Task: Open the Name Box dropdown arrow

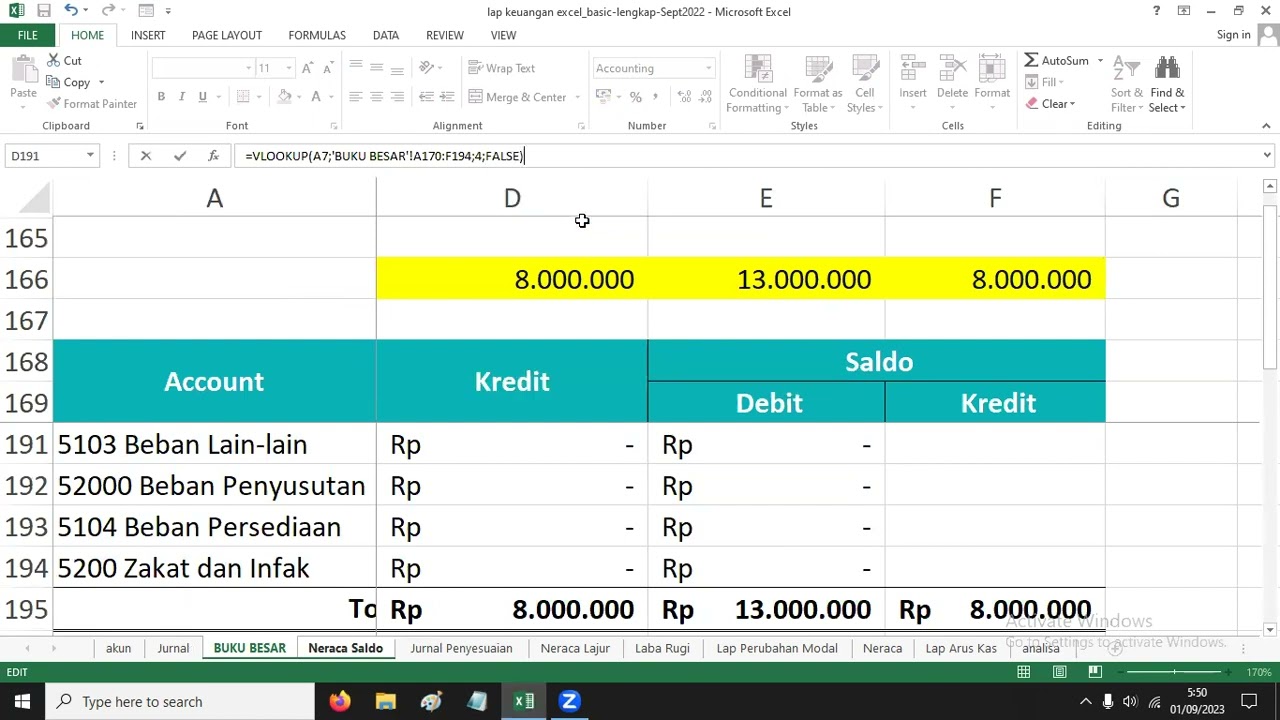Action: click(90, 156)
